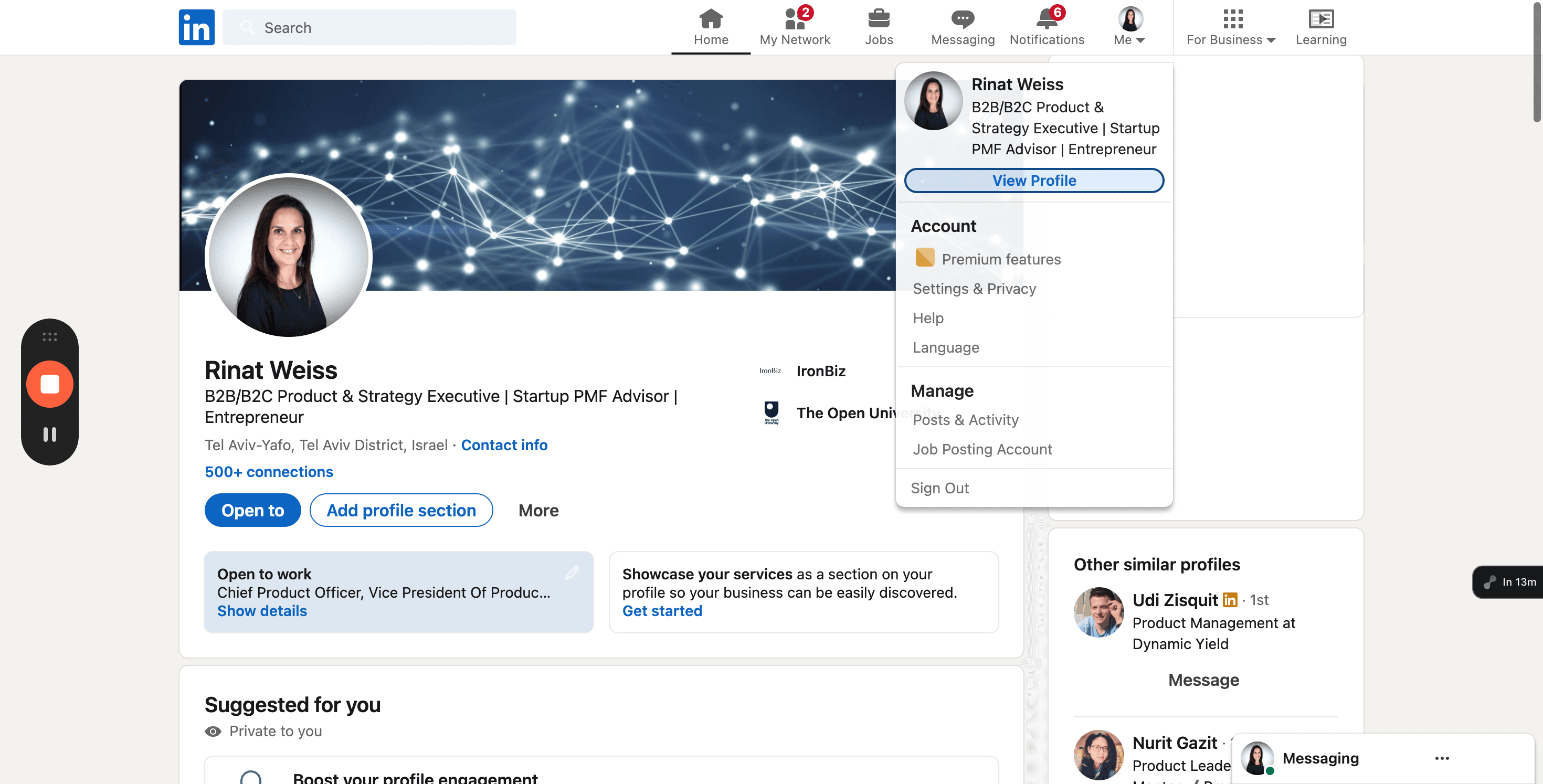Click The Open University logo
This screenshot has width=1543, height=784.
(771, 412)
